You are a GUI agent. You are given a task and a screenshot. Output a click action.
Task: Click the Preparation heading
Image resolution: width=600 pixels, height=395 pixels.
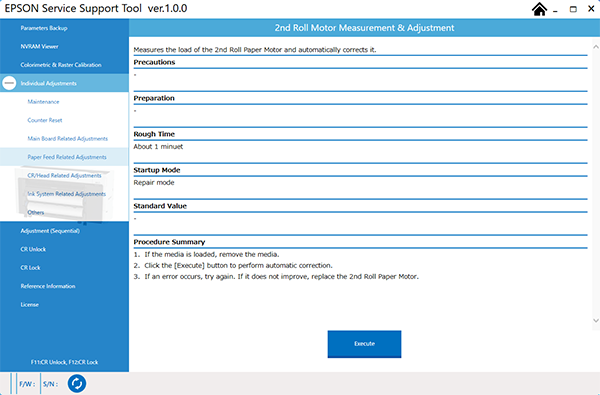(x=154, y=98)
